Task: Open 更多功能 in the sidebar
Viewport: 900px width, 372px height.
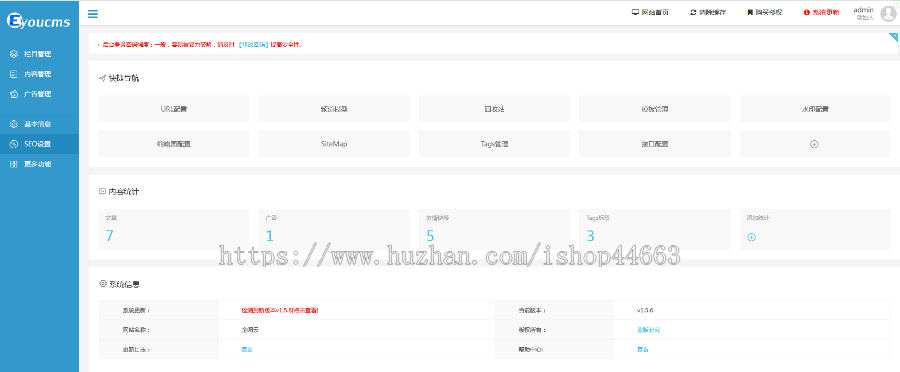Action: coord(40,164)
